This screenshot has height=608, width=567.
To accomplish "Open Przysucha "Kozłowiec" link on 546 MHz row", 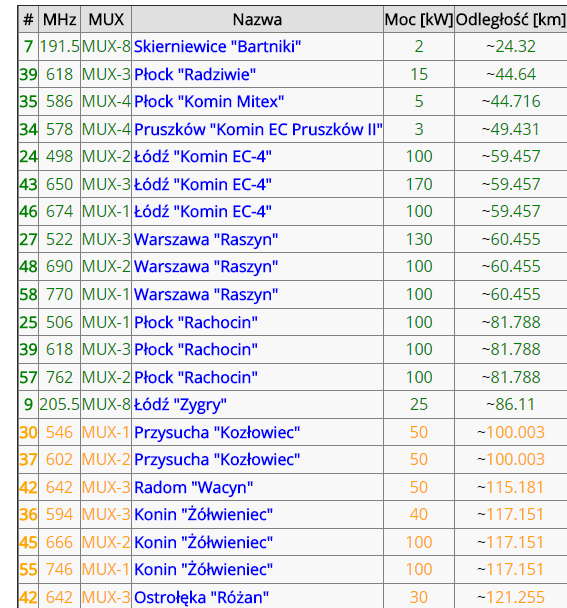I will click(217, 433).
